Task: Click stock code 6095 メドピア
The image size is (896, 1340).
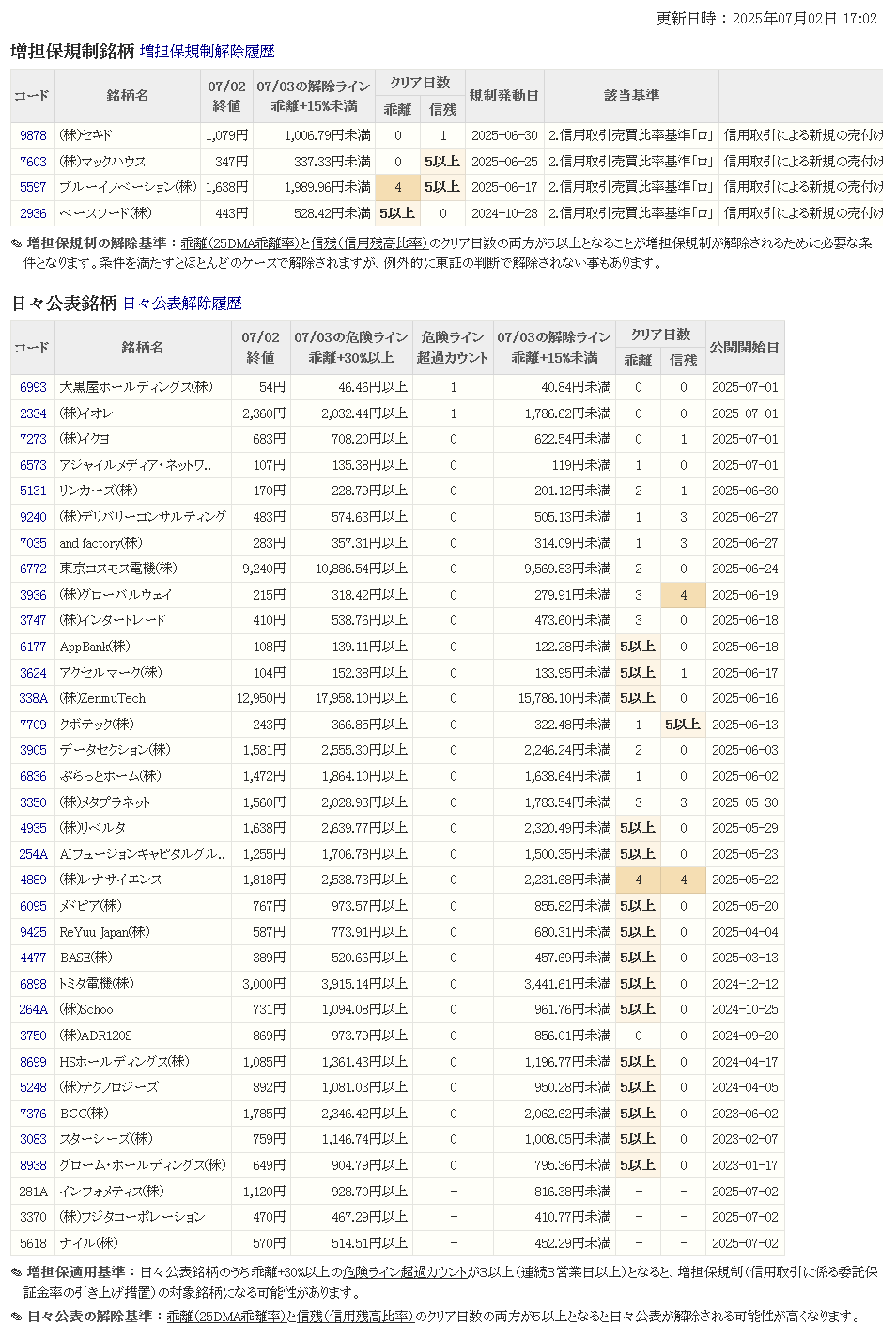Action: 33,906
